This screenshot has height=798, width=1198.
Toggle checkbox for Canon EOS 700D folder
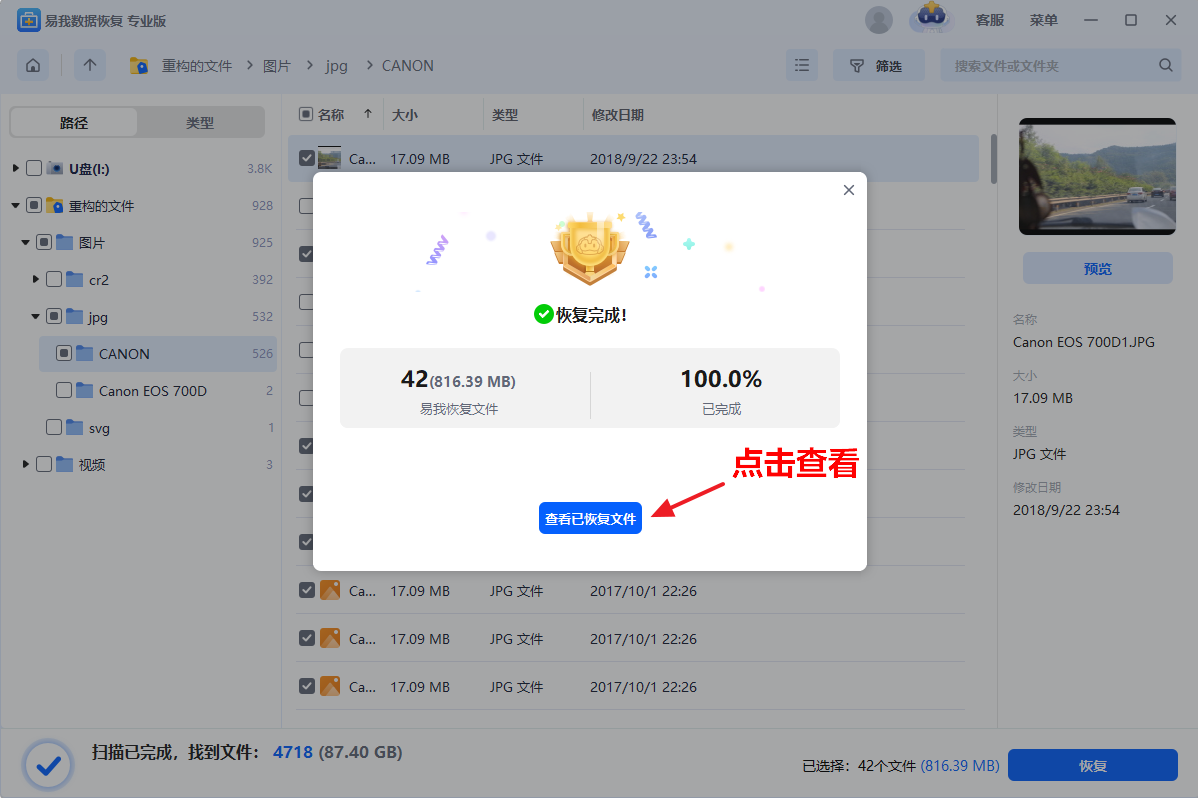point(64,391)
